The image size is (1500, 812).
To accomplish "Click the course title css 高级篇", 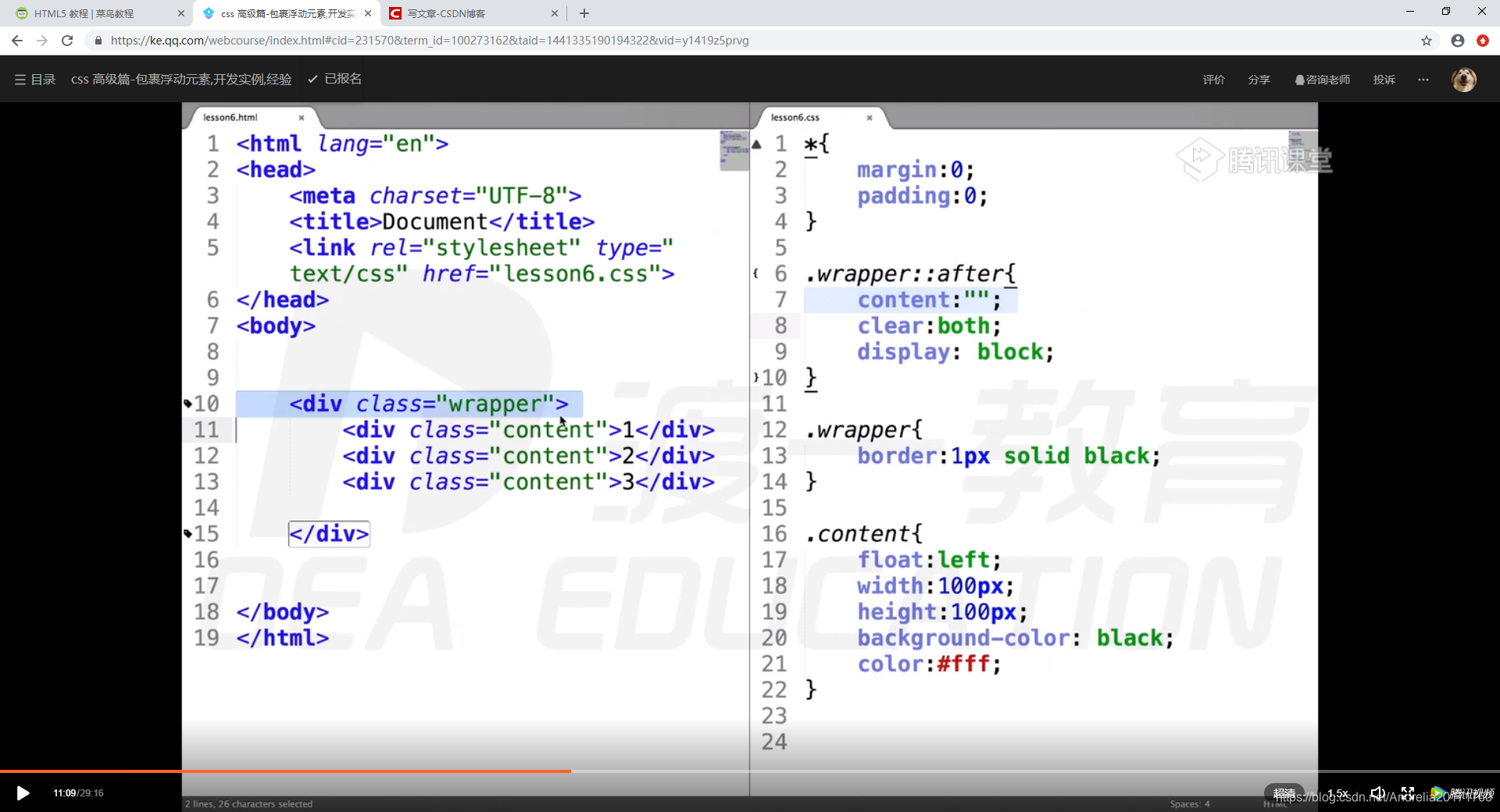I will [181, 79].
